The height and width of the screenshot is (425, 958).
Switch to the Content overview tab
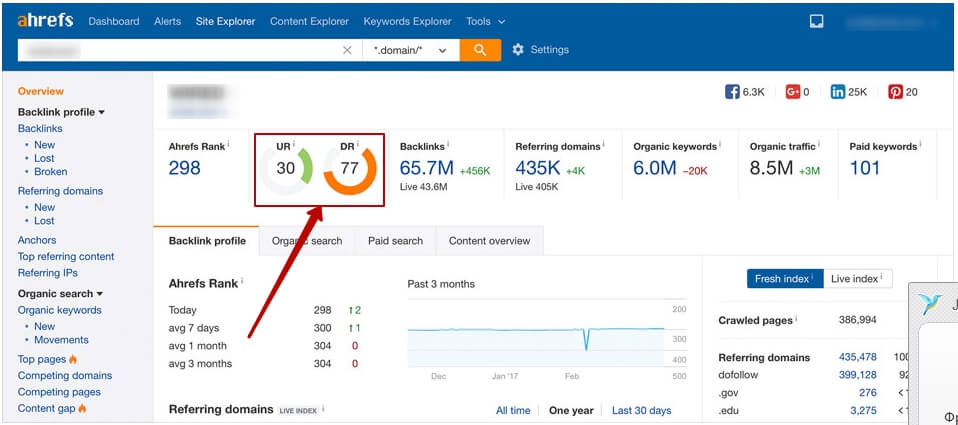point(489,241)
